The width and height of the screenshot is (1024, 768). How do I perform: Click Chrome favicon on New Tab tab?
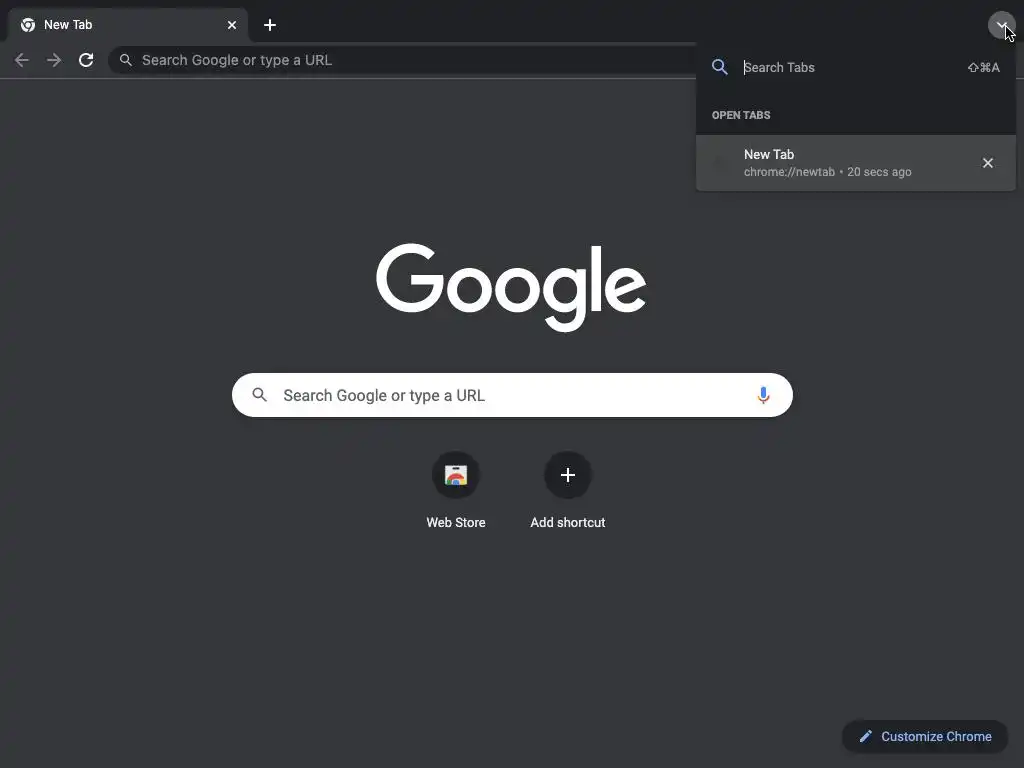(28, 25)
